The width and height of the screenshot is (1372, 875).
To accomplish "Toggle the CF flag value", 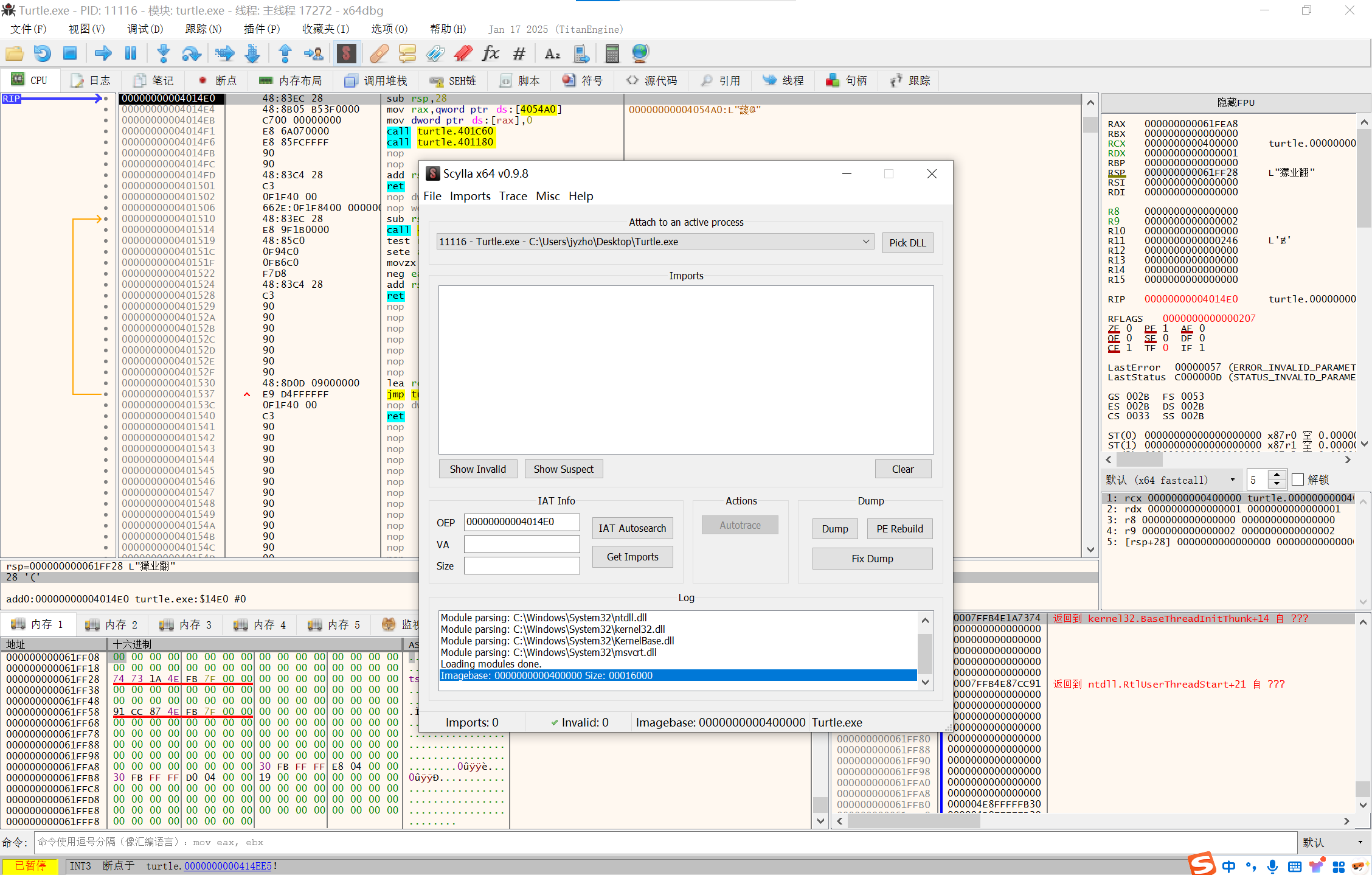I will (x=1129, y=348).
